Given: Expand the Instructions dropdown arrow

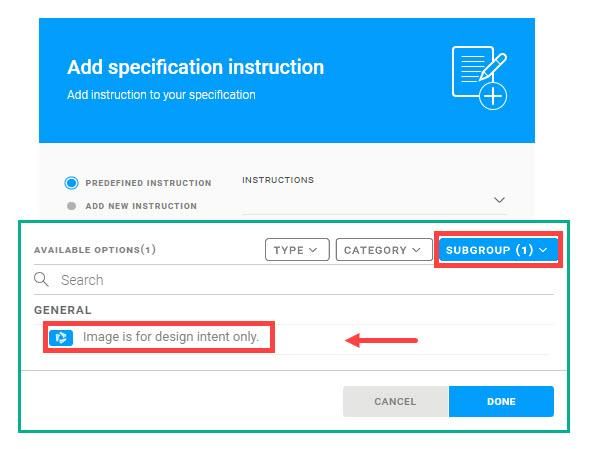Looking at the screenshot, I should 499,200.
